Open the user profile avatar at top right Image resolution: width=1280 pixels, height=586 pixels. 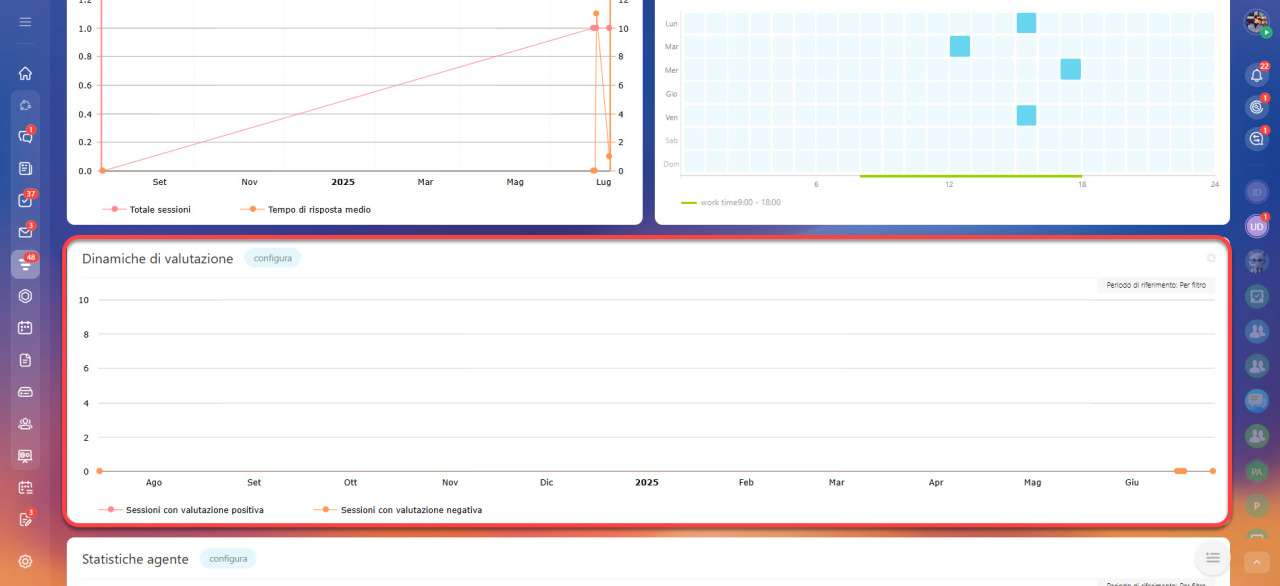(1256, 23)
